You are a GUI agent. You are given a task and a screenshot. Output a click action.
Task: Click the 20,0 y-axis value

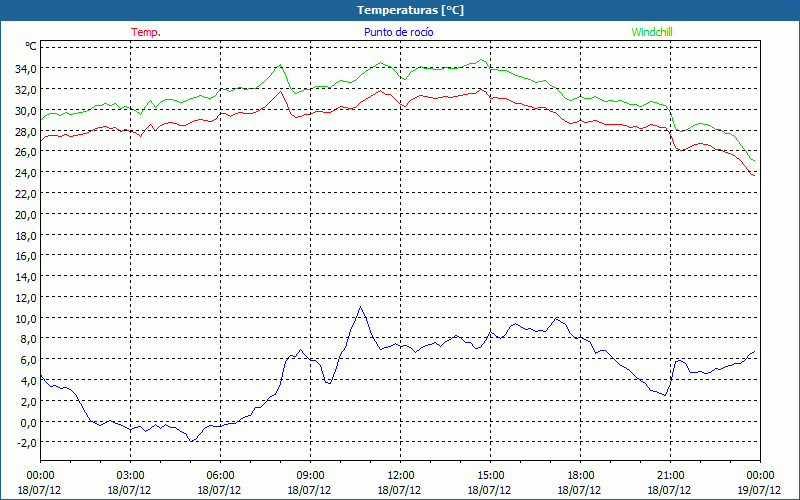click(x=26, y=215)
